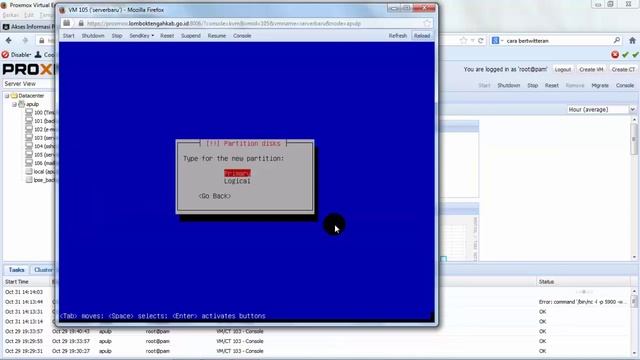The width and height of the screenshot is (640, 360).
Task: Click Firefox icon in VM 105 title bar
Action: pos(62,9)
